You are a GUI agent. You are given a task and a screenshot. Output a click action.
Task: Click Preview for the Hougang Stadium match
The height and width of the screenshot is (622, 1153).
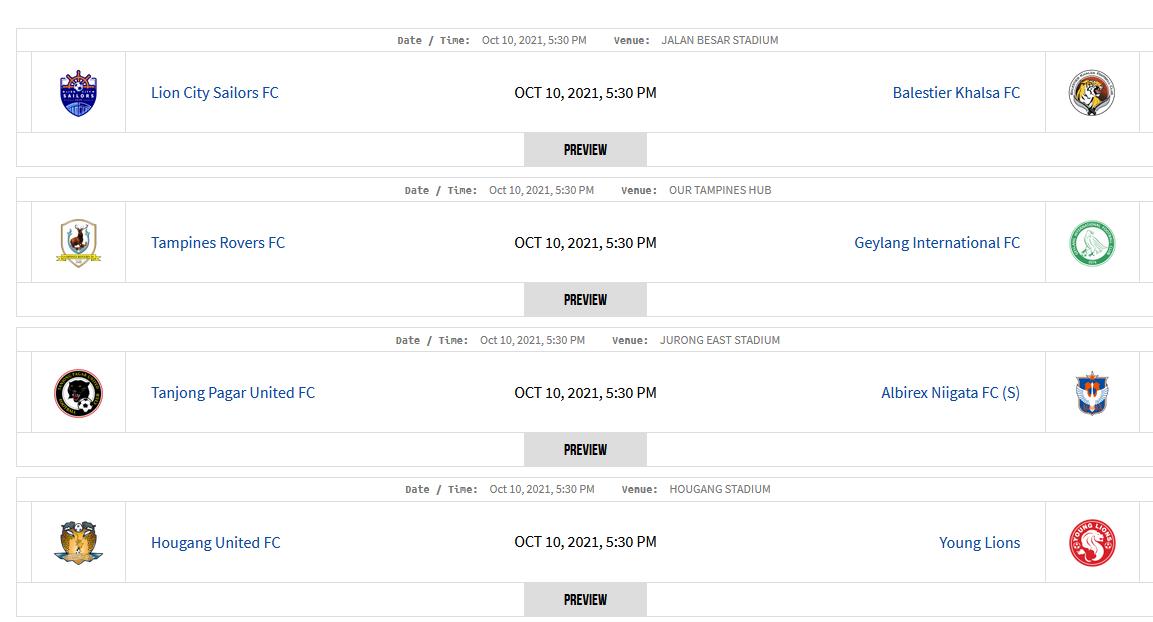tap(585, 599)
